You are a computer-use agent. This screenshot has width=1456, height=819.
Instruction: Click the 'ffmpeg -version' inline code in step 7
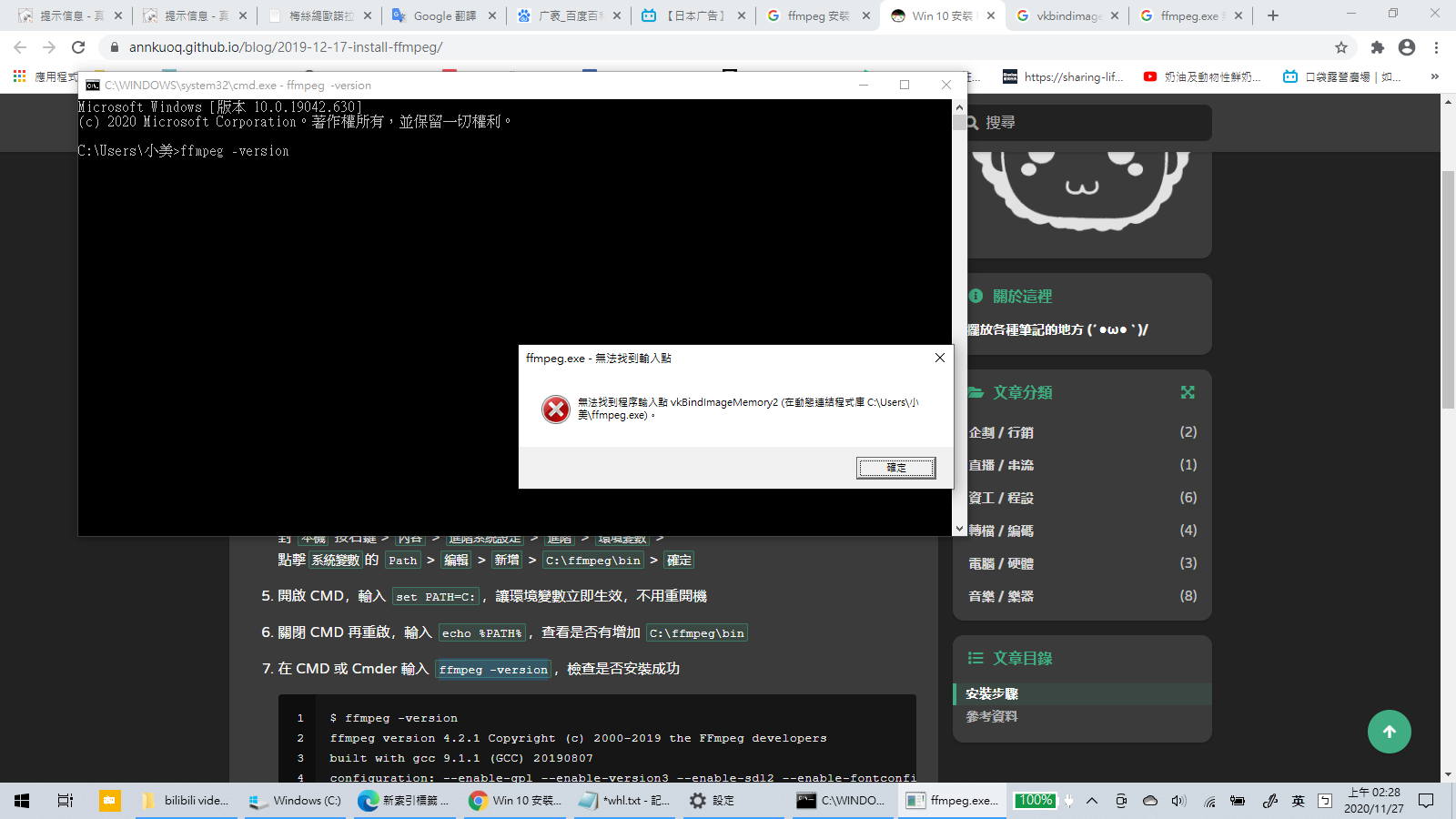click(x=493, y=670)
